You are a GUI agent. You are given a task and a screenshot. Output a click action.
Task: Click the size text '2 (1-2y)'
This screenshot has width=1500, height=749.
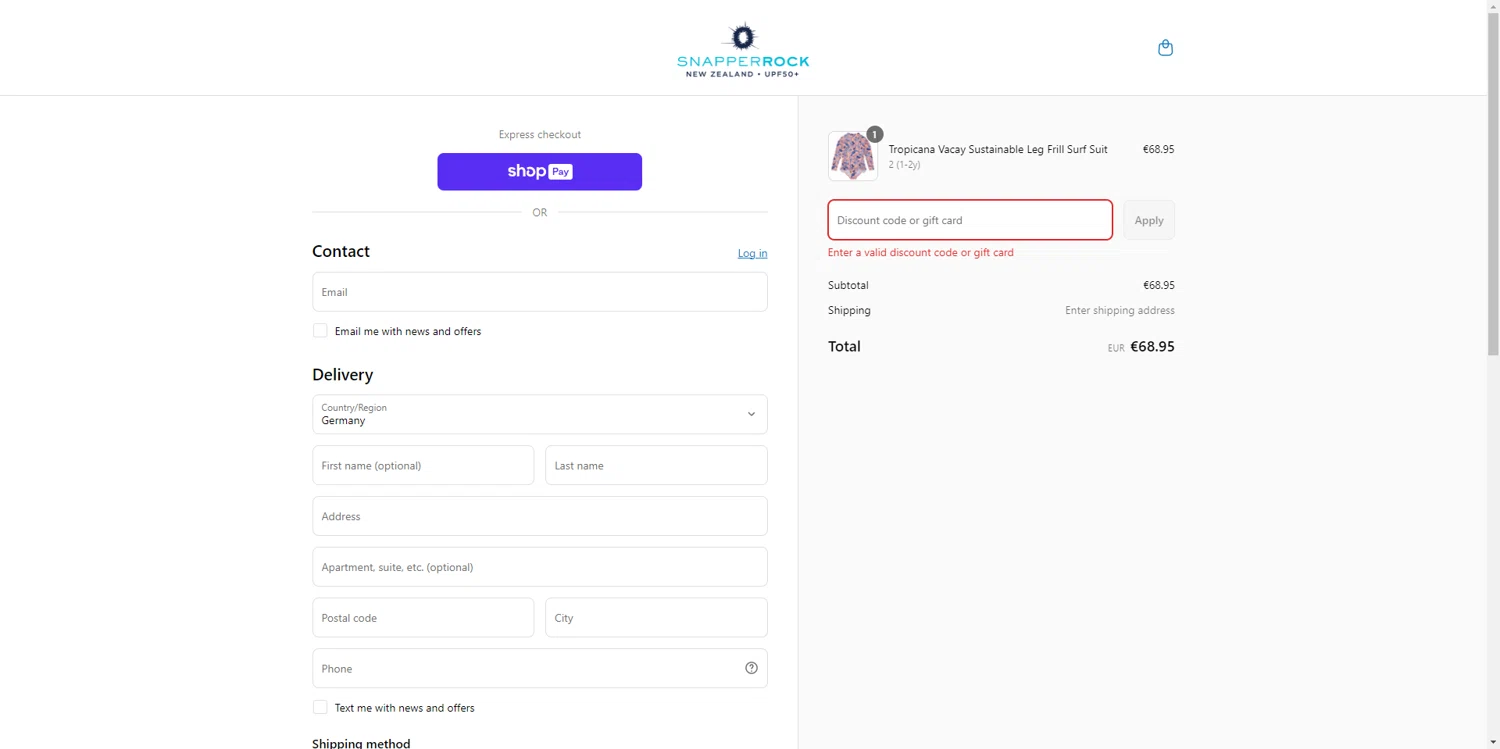[904, 165]
